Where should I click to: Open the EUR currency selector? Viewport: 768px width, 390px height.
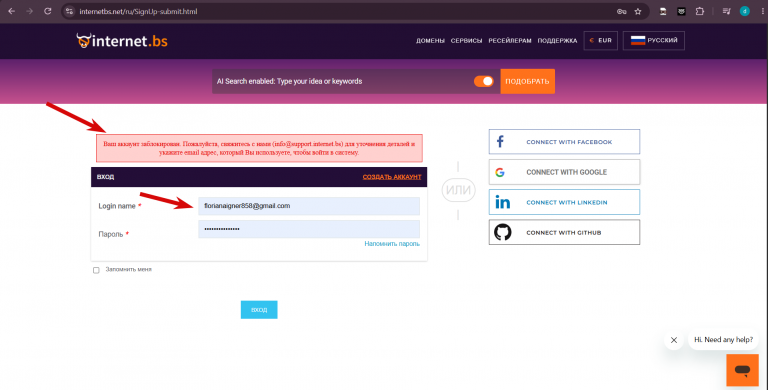[600, 40]
